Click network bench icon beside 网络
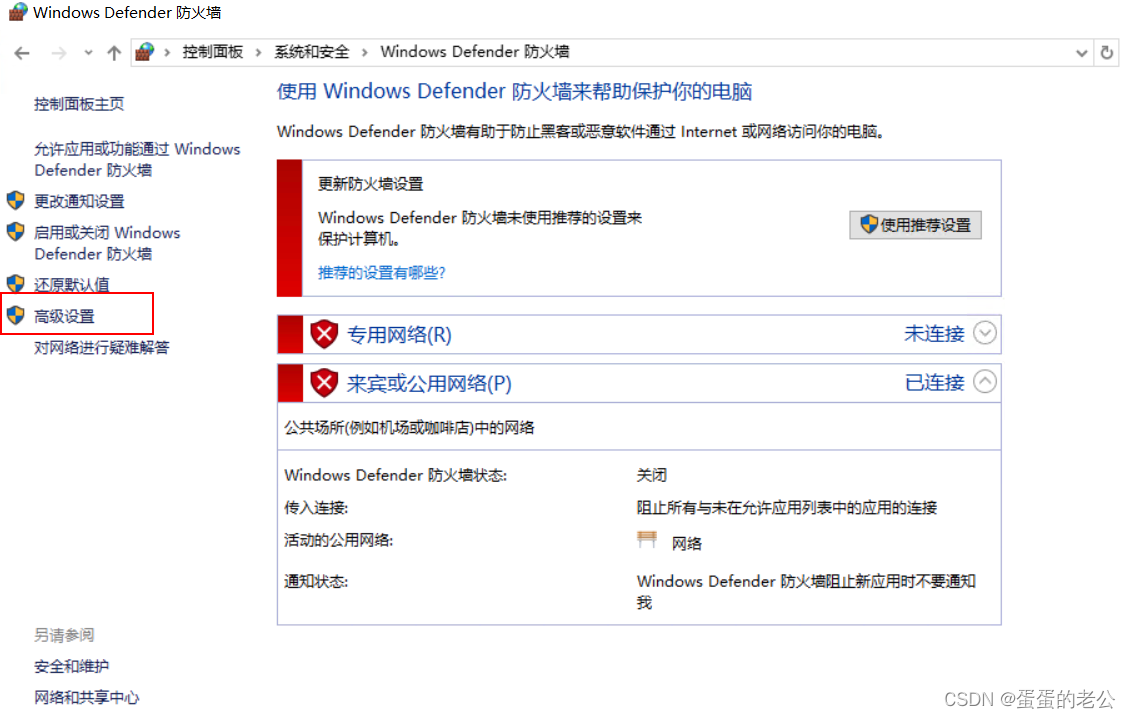Viewport: 1131px width, 719px height. tap(647, 539)
